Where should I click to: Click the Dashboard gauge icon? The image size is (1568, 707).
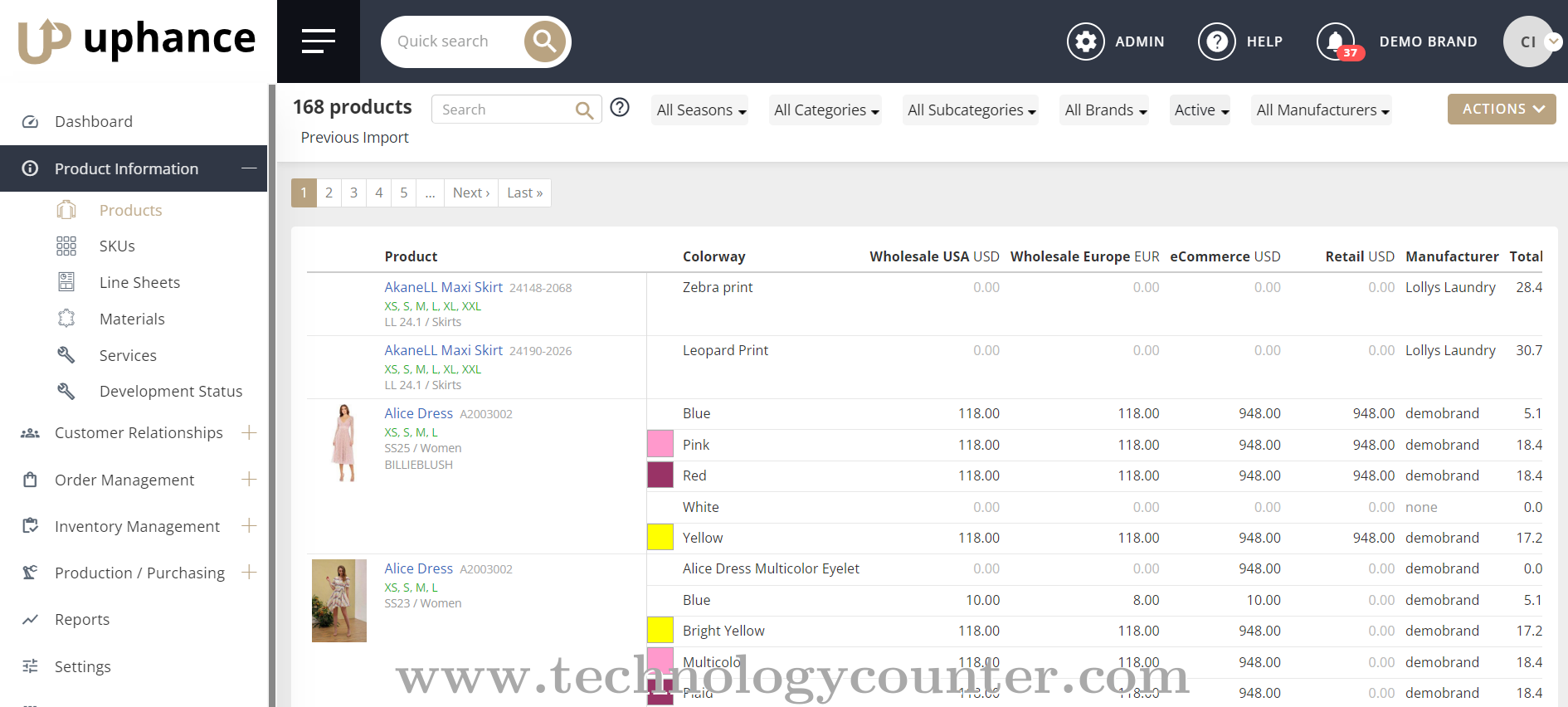point(30,122)
